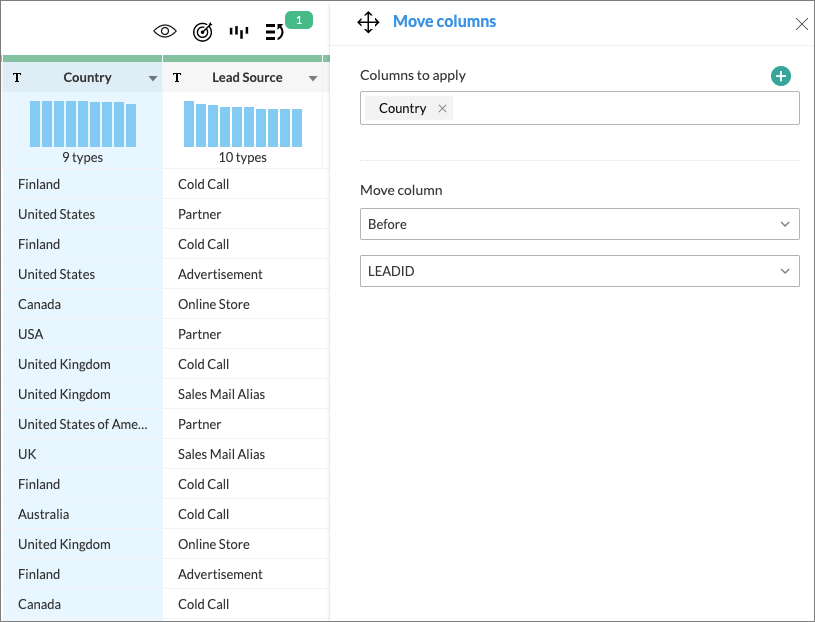Click the United States of America cell
Image resolution: width=815 pixels, height=622 pixels.
(82, 424)
